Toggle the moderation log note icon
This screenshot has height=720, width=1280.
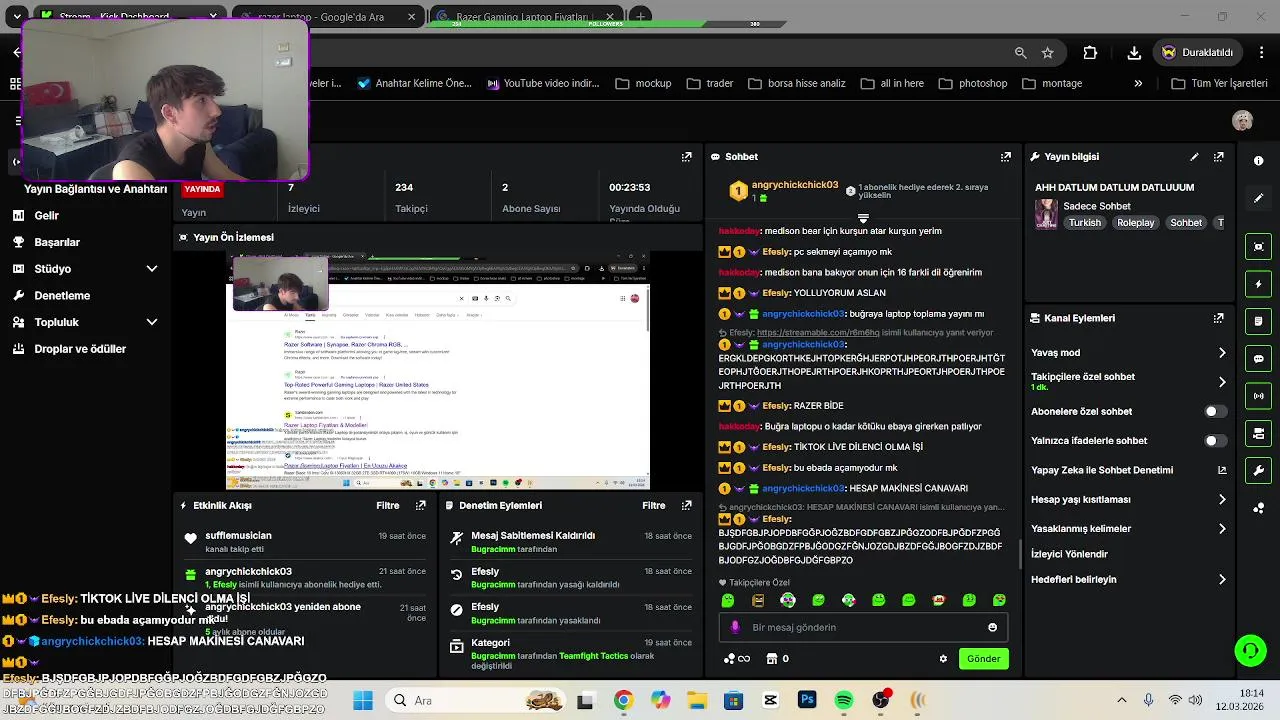[1258, 321]
